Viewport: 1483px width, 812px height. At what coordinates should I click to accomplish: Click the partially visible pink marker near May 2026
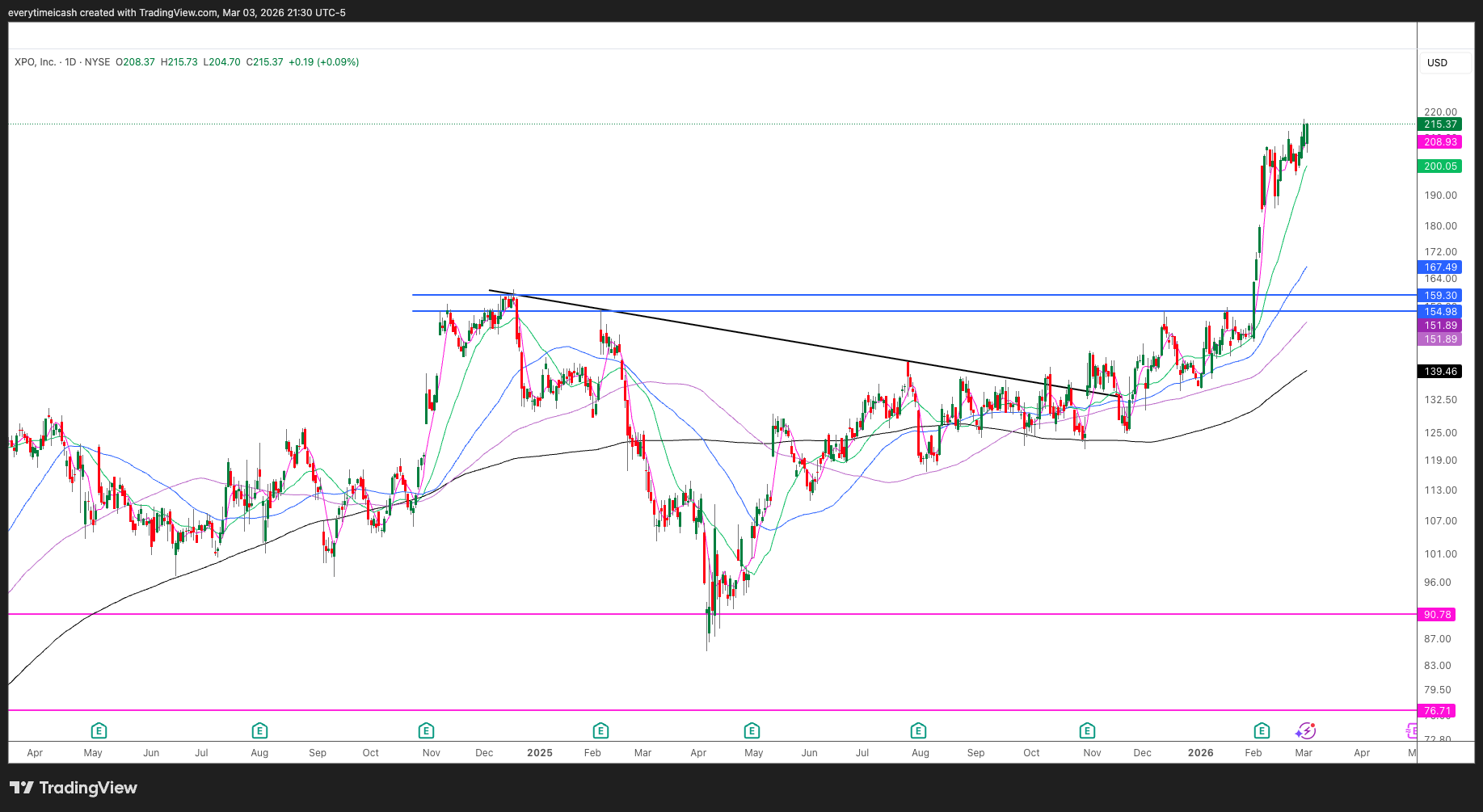point(1412,731)
